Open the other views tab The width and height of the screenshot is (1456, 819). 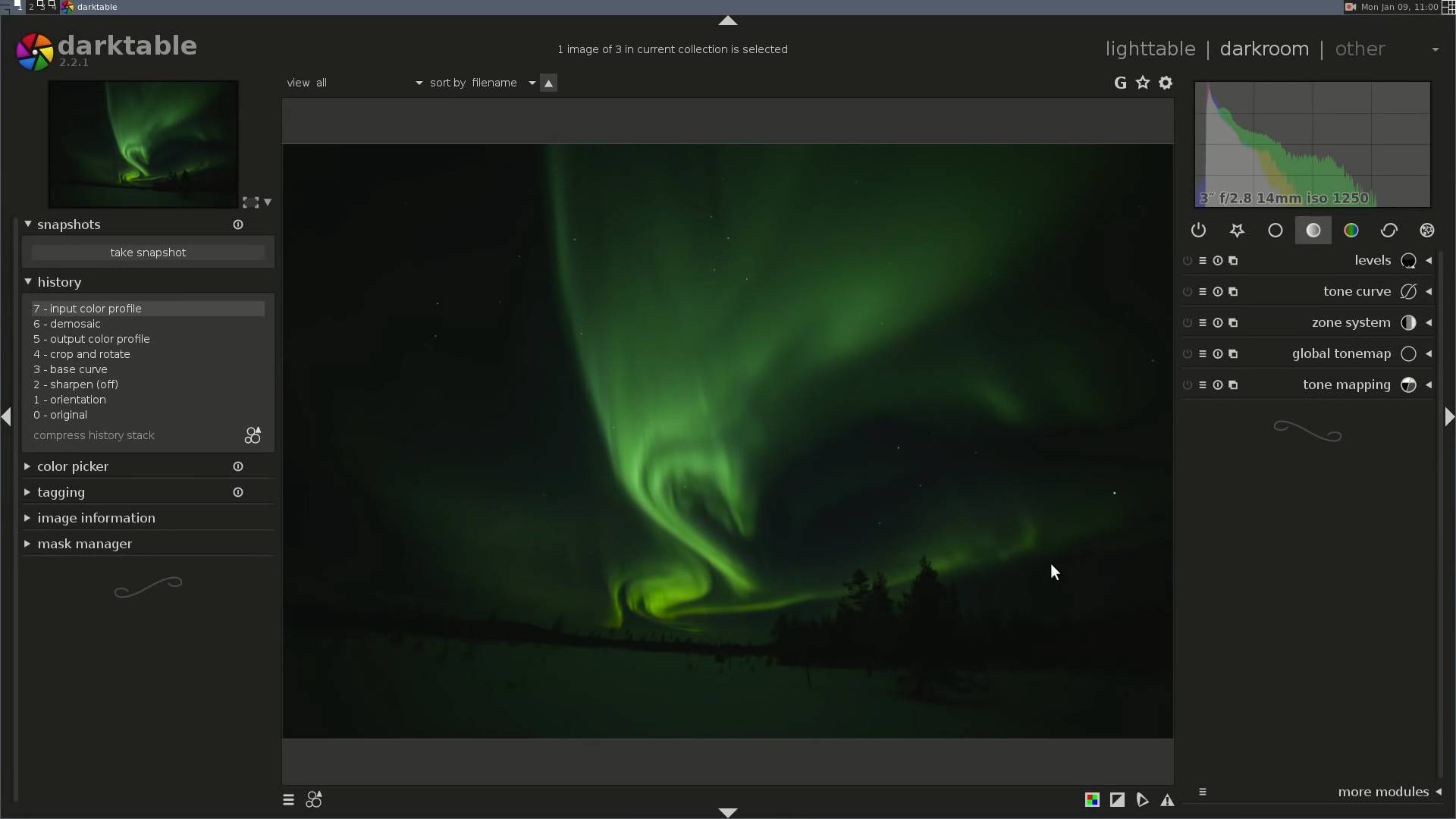[x=1360, y=49]
